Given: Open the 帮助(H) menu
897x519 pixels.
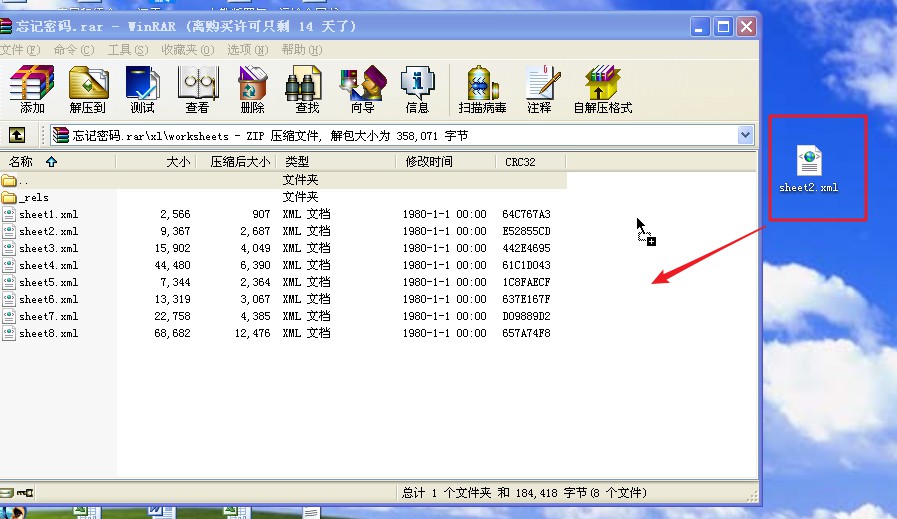Looking at the screenshot, I should pyautogui.click(x=301, y=50).
